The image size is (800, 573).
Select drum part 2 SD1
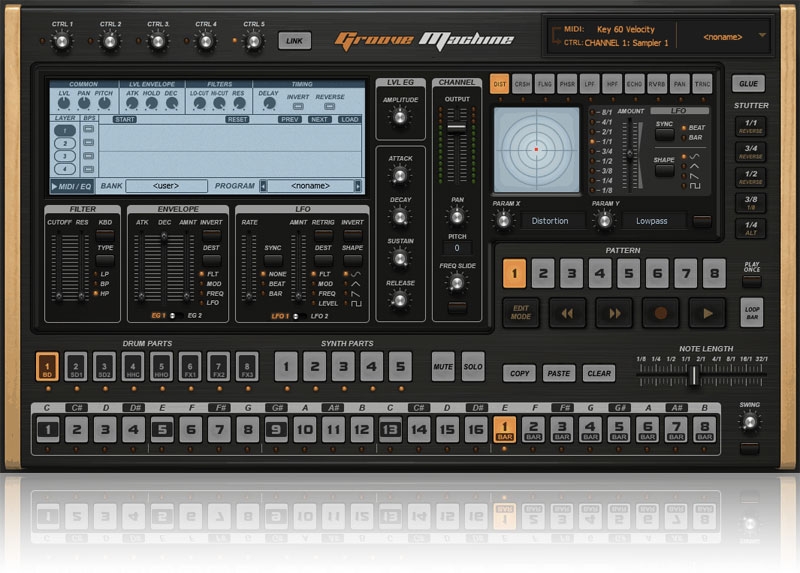(x=76, y=366)
